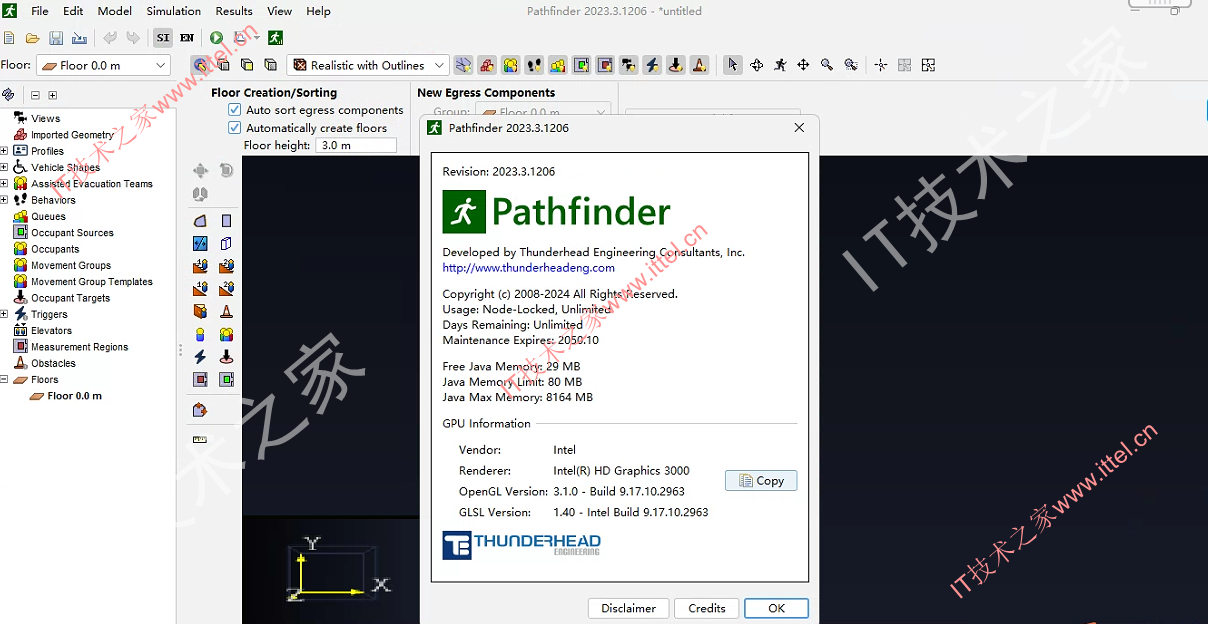Viewport: 1208px width, 624px height.
Task: Select the zoom magnifier tool
Action: point(827,65)
